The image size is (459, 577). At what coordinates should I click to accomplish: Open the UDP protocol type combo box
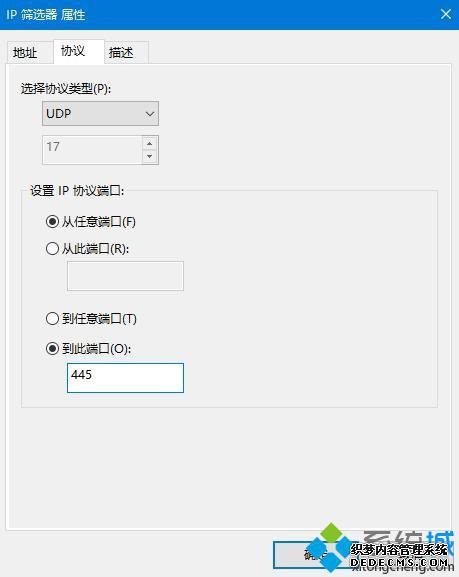click(x=100, y=114)
